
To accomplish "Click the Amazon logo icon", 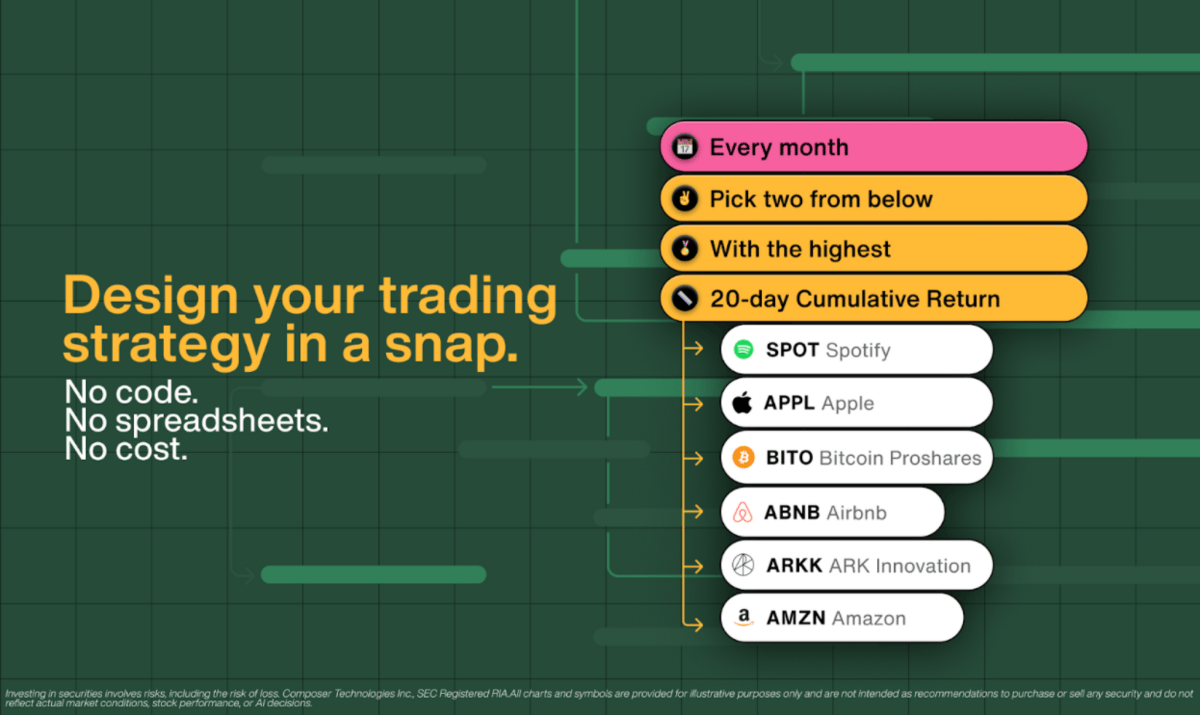I will [742, 618].
